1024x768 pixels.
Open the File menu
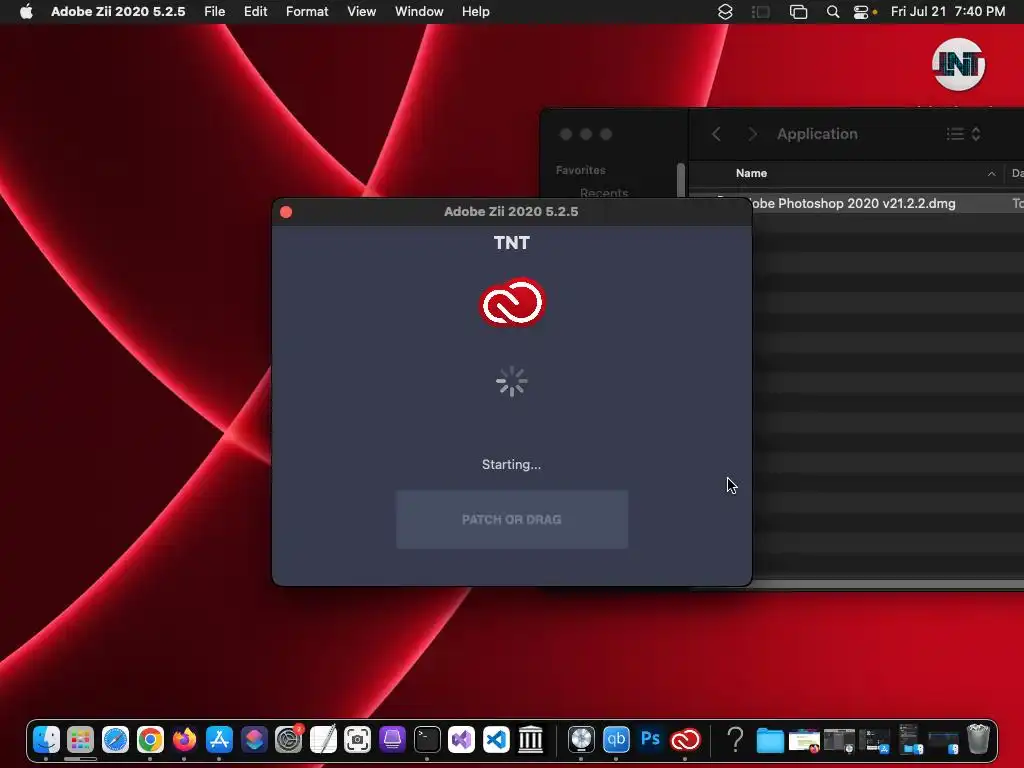point(214,12)
